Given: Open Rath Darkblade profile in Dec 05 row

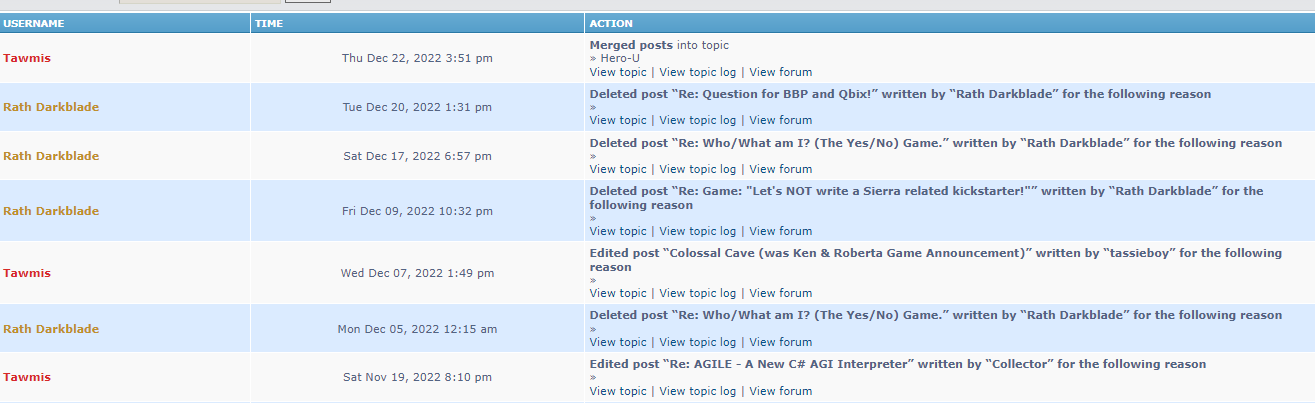Looking at the screenshot, I should (x=51, y=329).
